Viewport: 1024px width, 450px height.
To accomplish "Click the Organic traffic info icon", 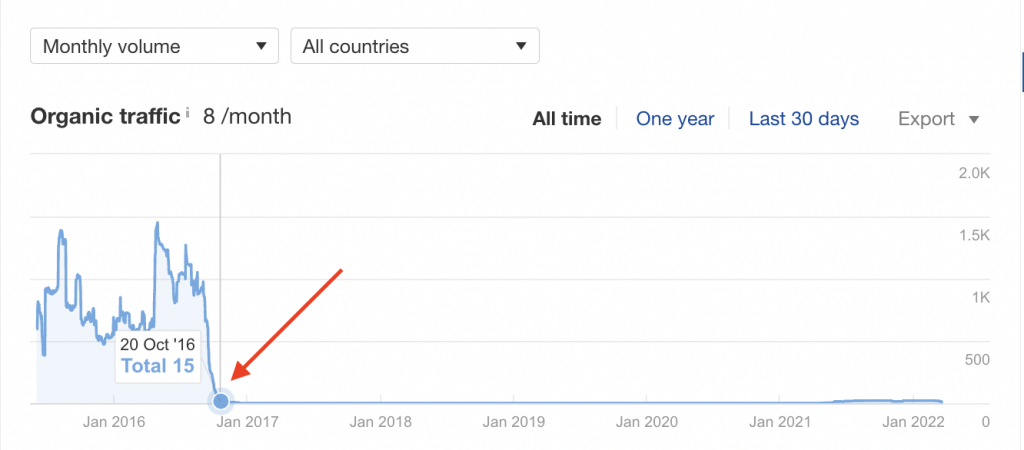I will (x=187, y=113).
